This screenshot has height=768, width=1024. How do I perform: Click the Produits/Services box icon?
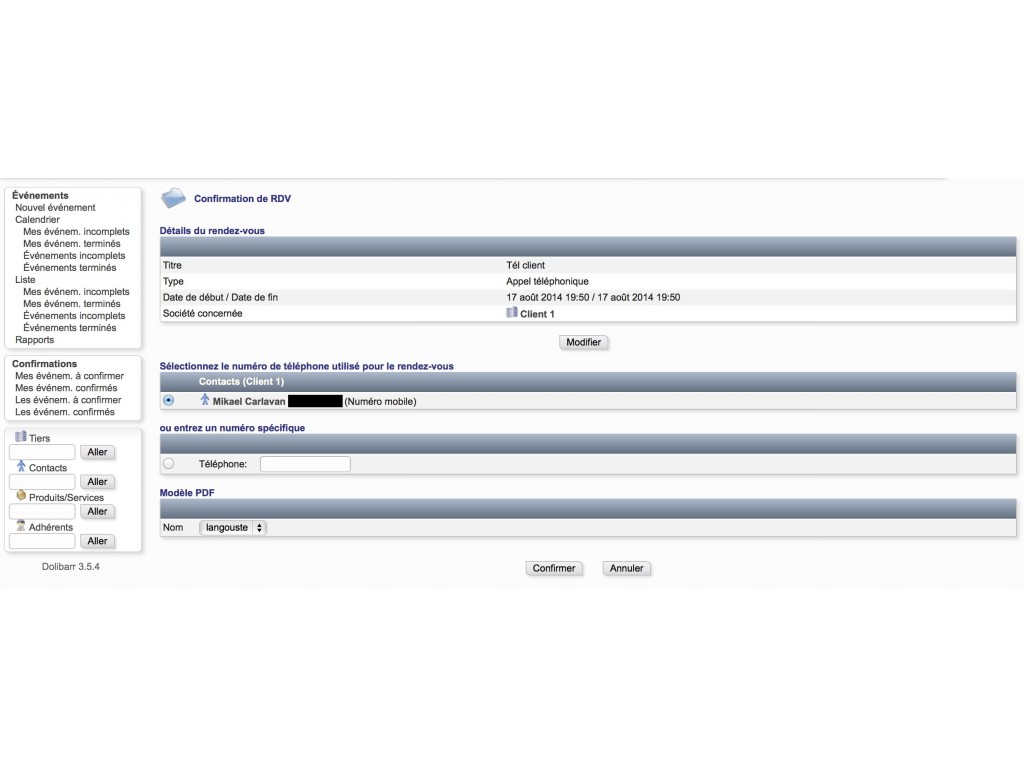point(21,496)
